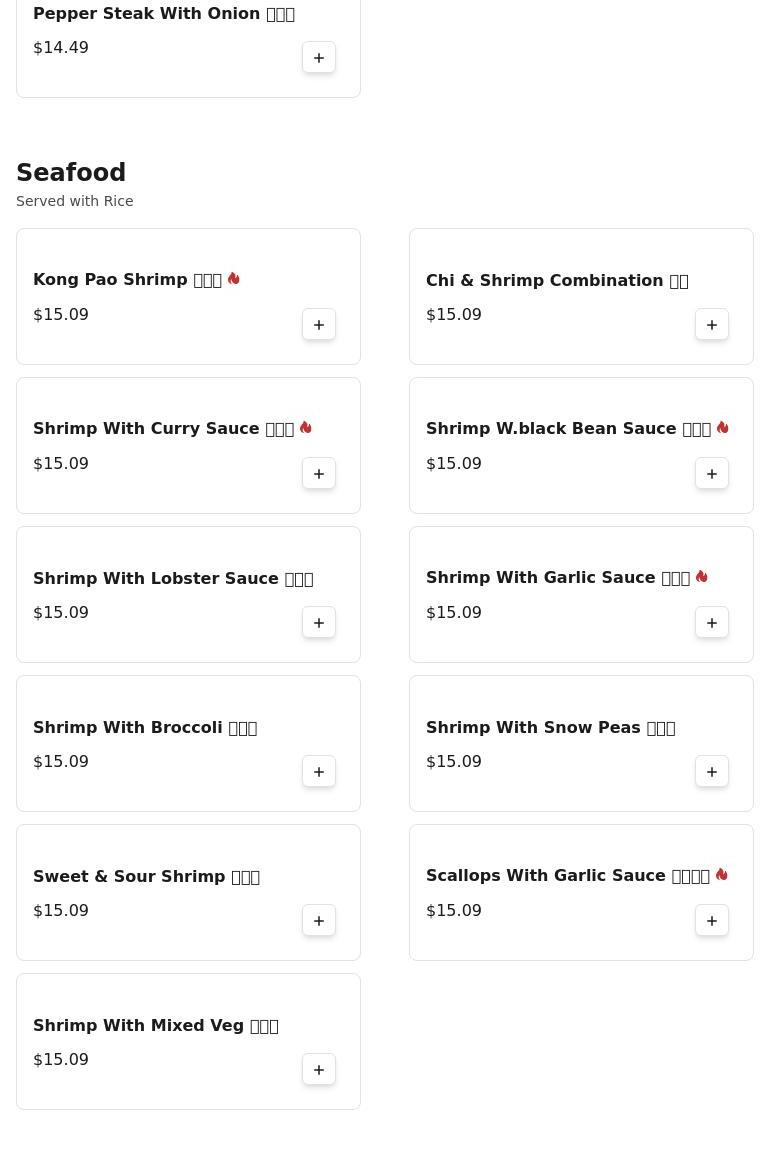Click spicy flame icon beside Shrimp With Curry Sauce
The width and height of the screenshot is (770, 1166).
click(306, 428)
